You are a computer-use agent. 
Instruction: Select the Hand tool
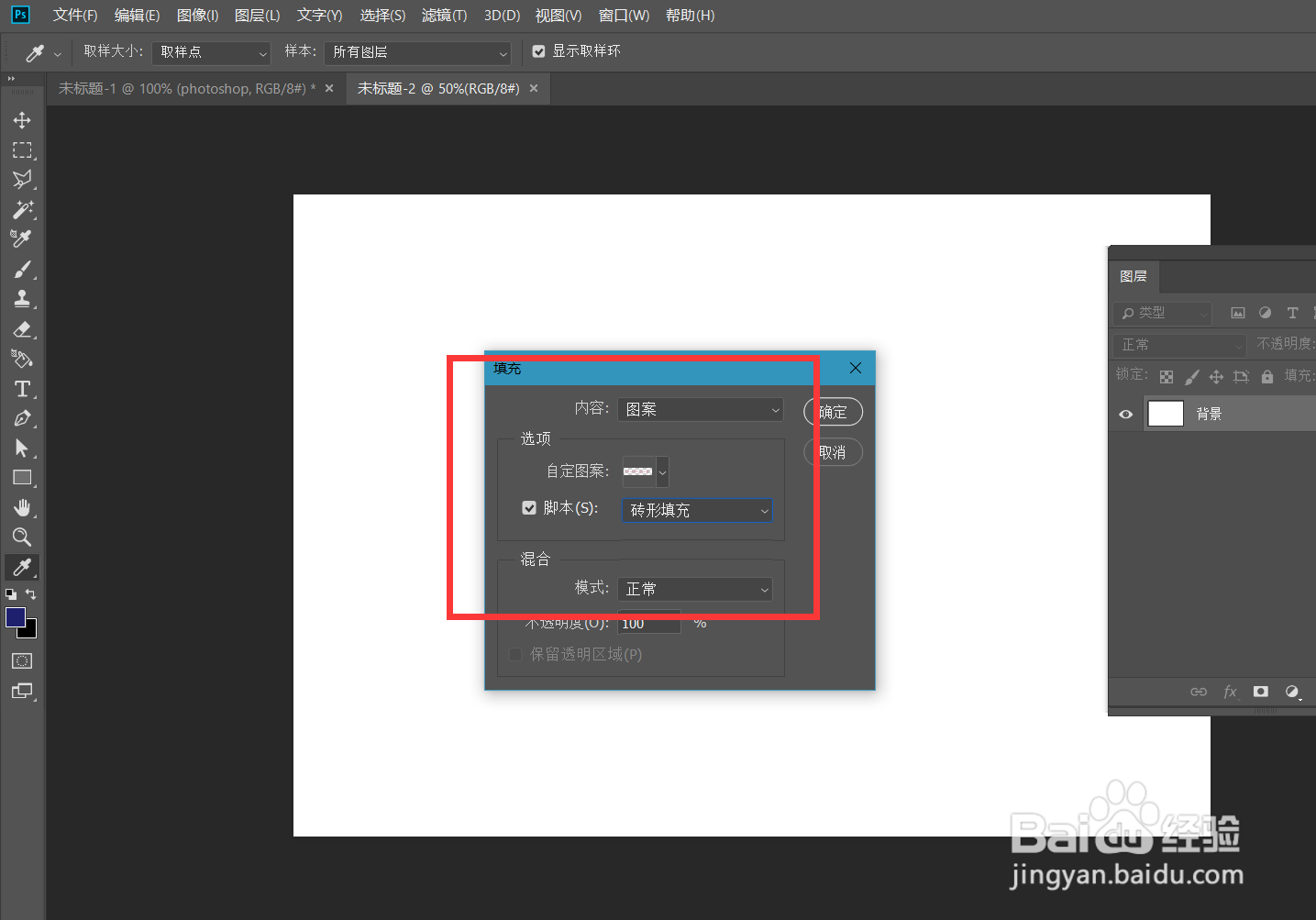tap(22, 508)
